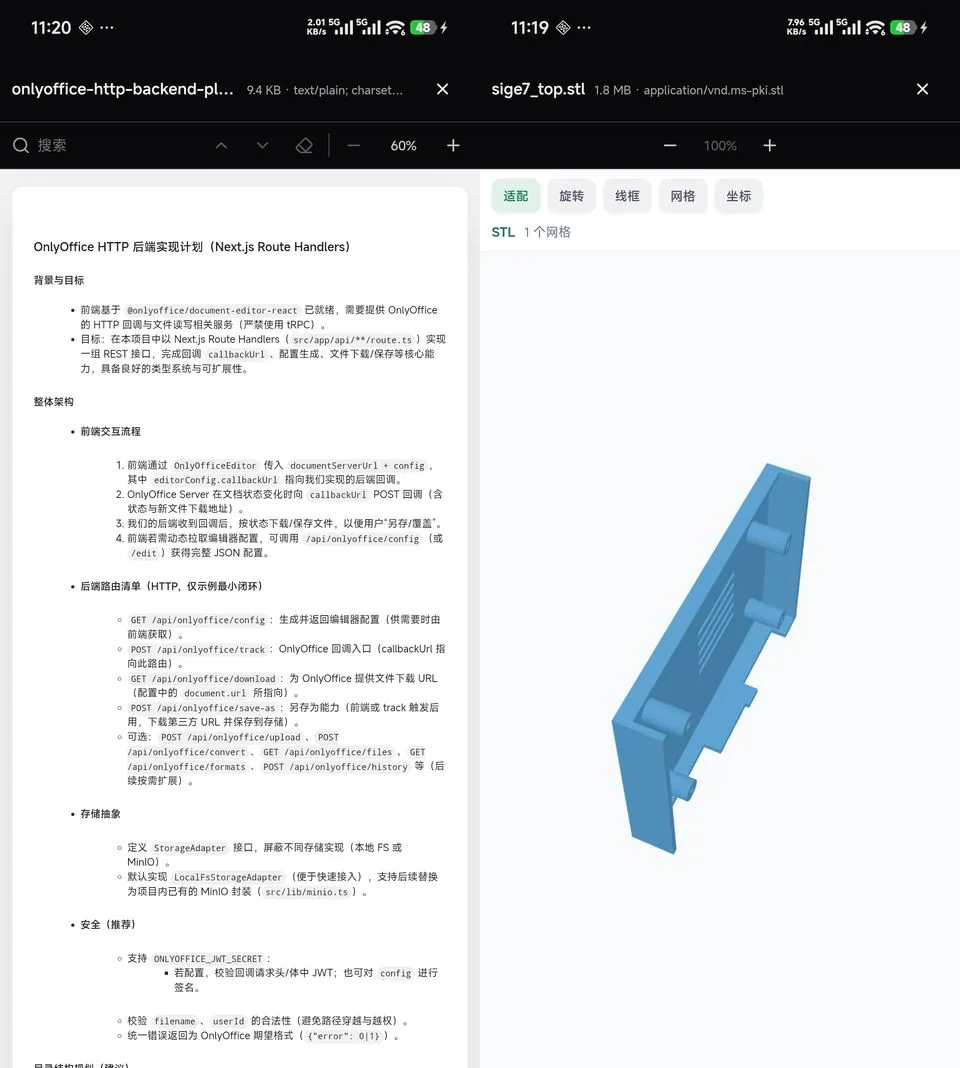Image resolution: width=960 pixels, height=1068 pixels.
Task: Click the 背景与目标 heading
Action: (x=59, y=280)
